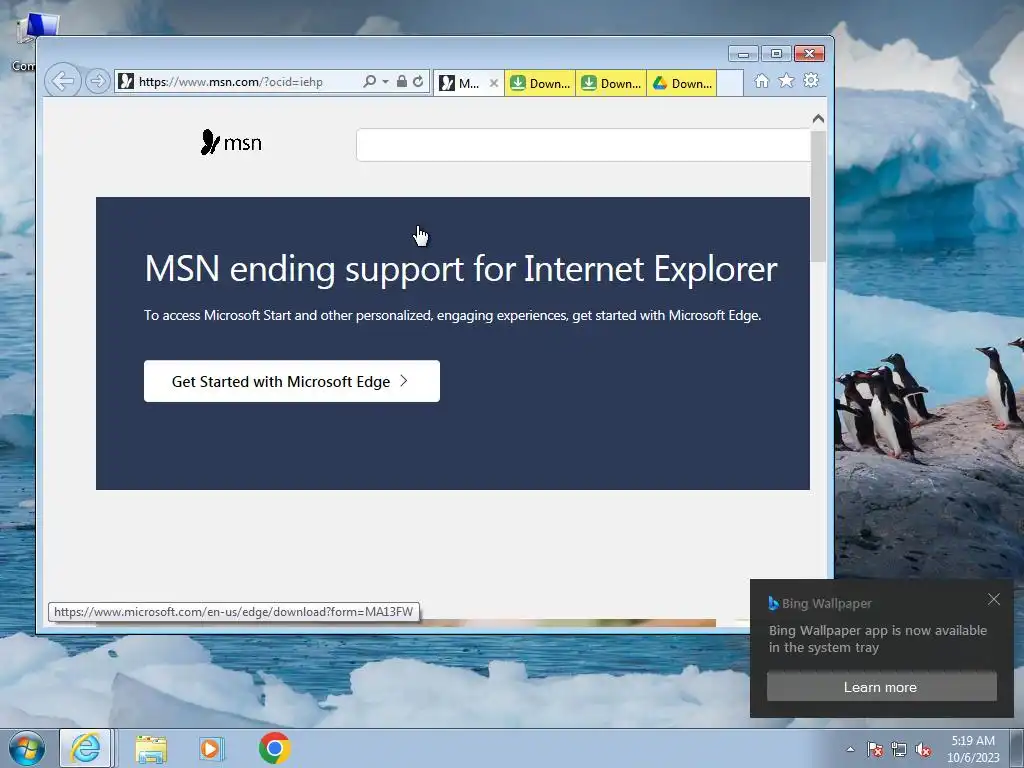
Task: Show hidden system tray icons
Action: coord(850,749)
